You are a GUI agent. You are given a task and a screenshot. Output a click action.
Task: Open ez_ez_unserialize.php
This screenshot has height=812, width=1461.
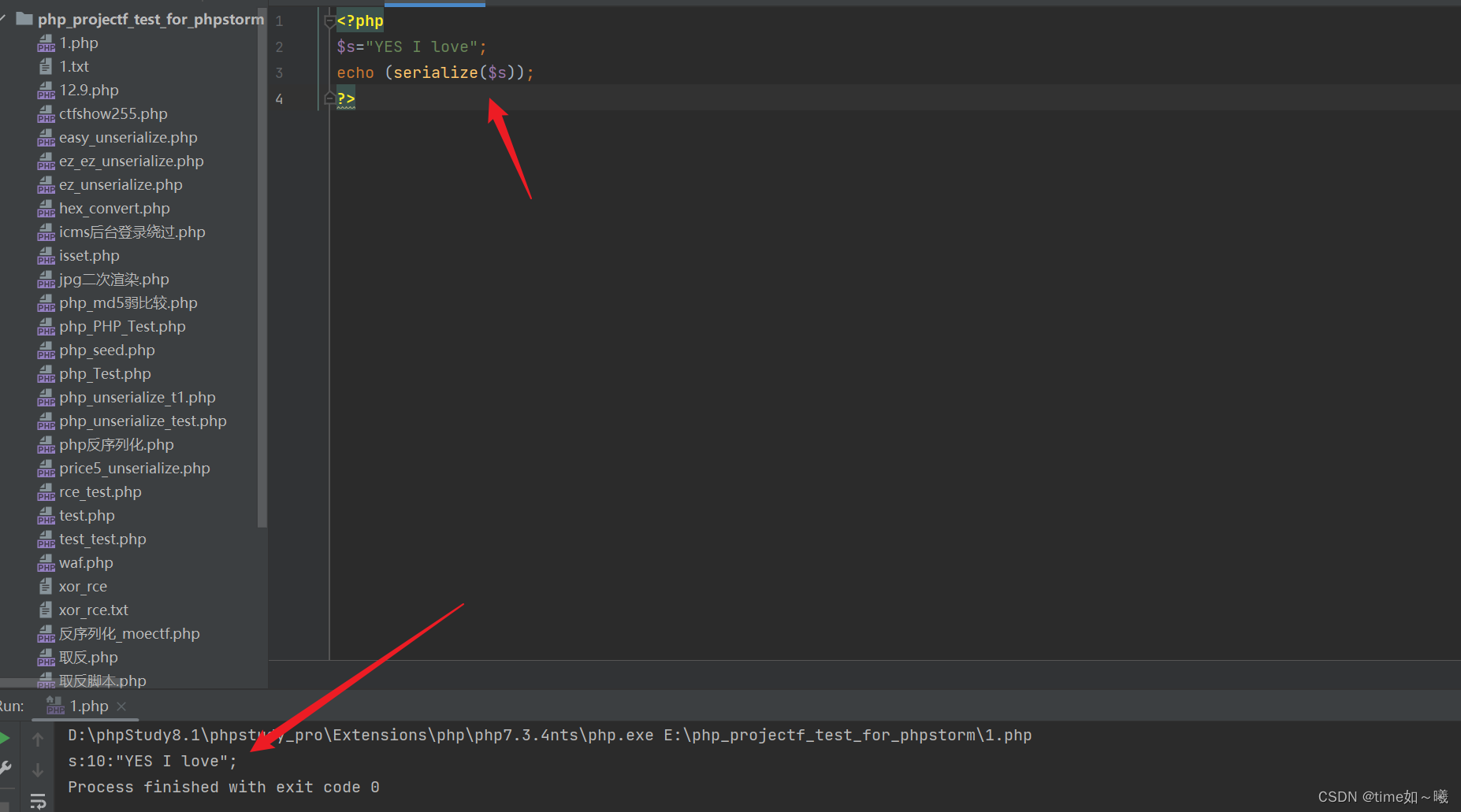pos(131,161)
